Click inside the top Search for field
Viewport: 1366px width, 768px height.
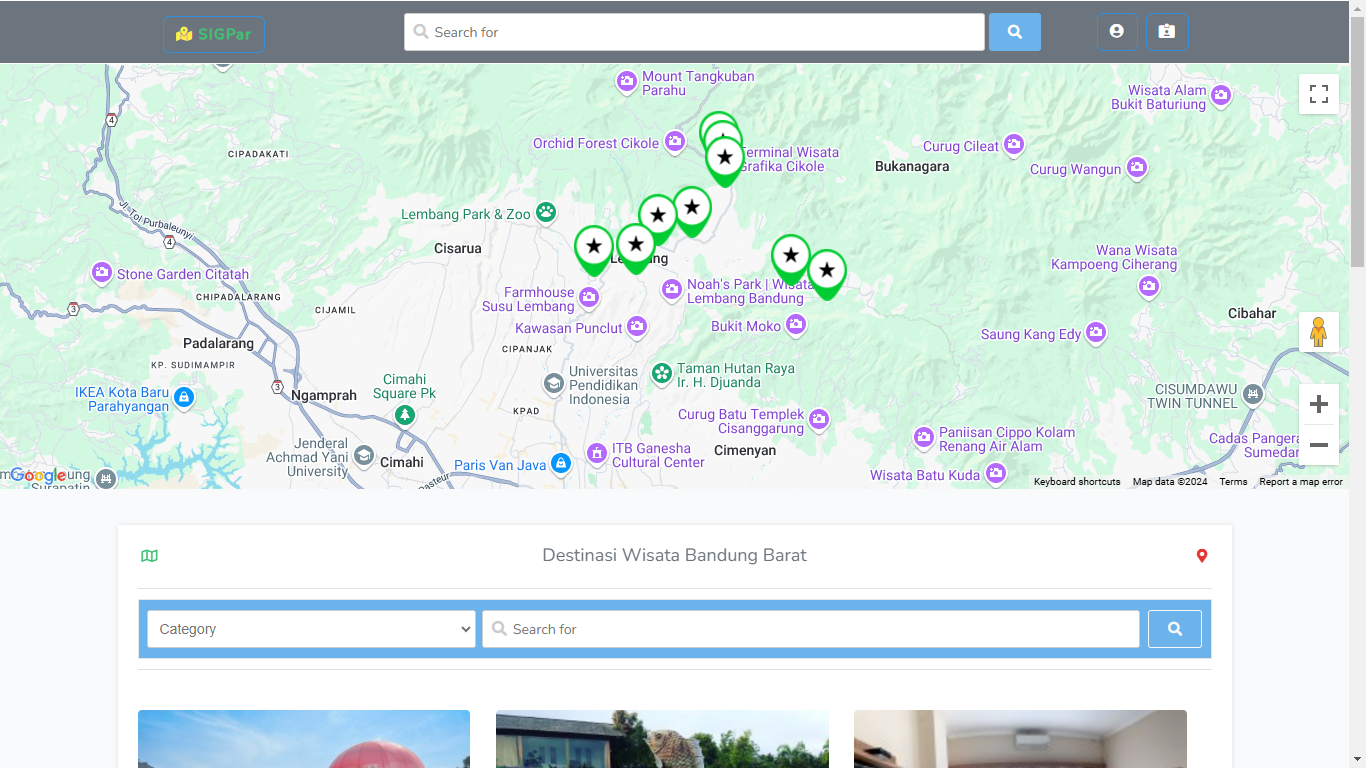tap(693, 31)
